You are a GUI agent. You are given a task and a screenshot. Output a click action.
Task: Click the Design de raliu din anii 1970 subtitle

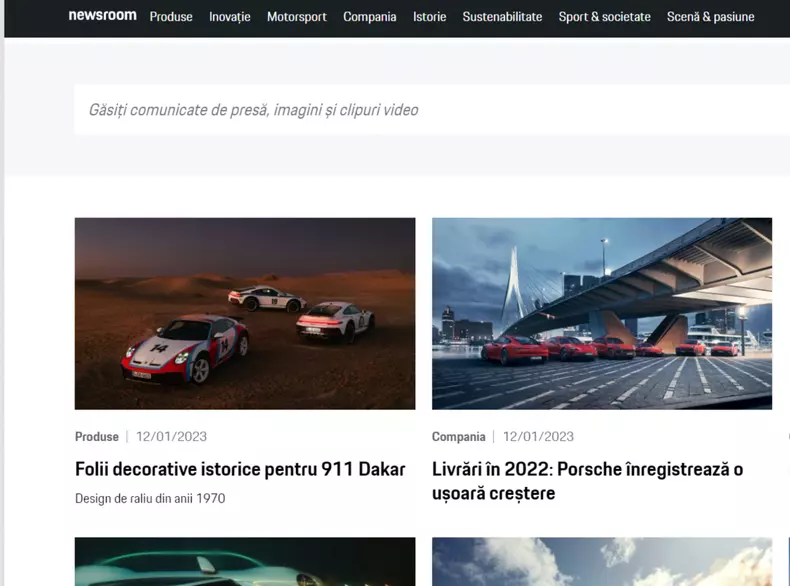click(x=150, y=498)
